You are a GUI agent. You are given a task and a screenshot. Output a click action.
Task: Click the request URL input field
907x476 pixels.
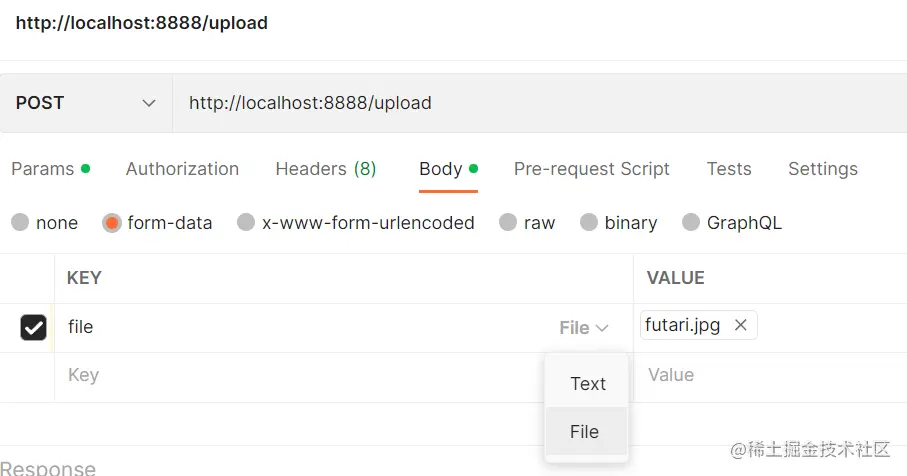[x=540, y=103]
